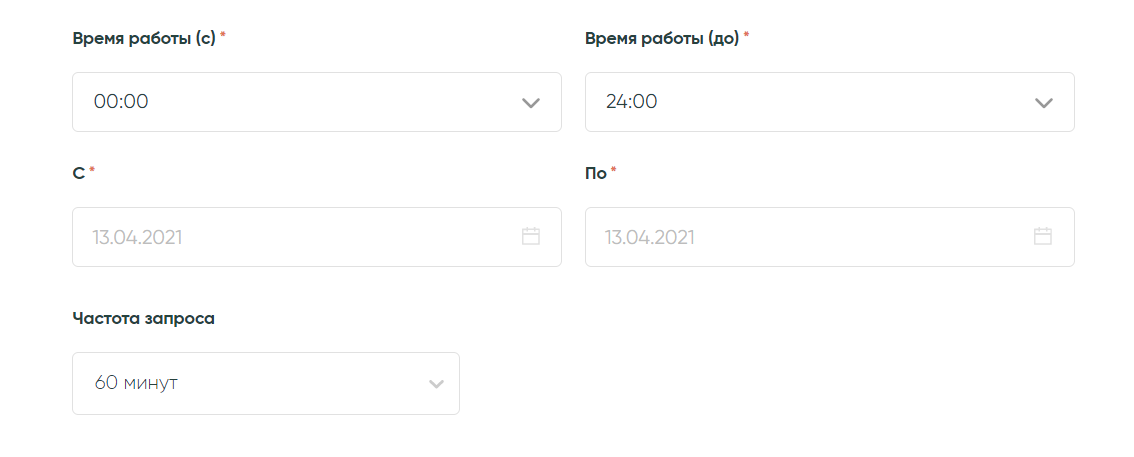Viewport: 1134px width, 457px height.
Task: Select the 24:00 end time value
Action: (632, 102)
